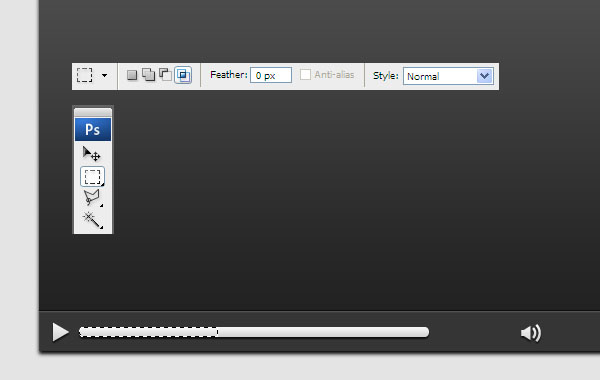This screenshot has width=600, height=380.
Task: Select the Move tool
Action: 92,154
